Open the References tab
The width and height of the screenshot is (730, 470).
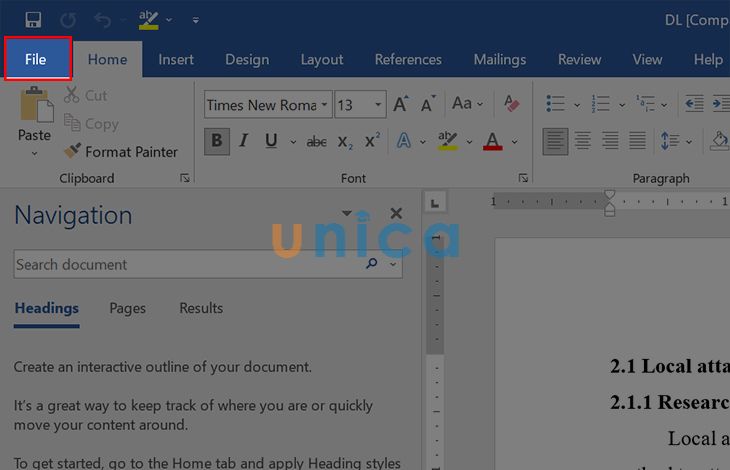[x=408, y=60]
